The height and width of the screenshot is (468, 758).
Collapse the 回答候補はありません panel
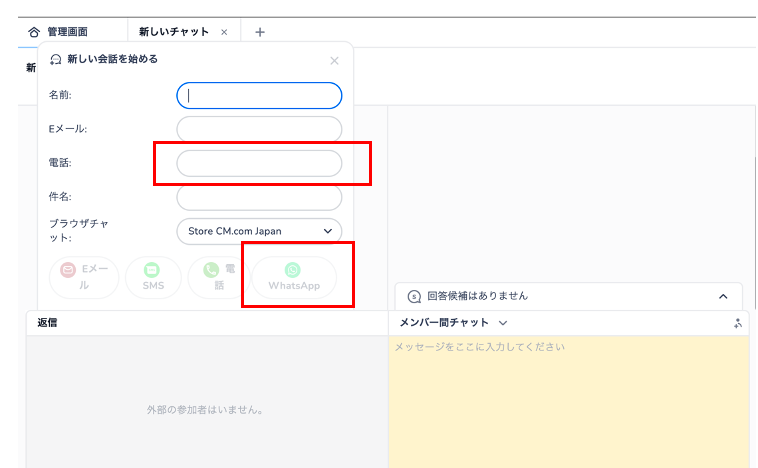723,296
